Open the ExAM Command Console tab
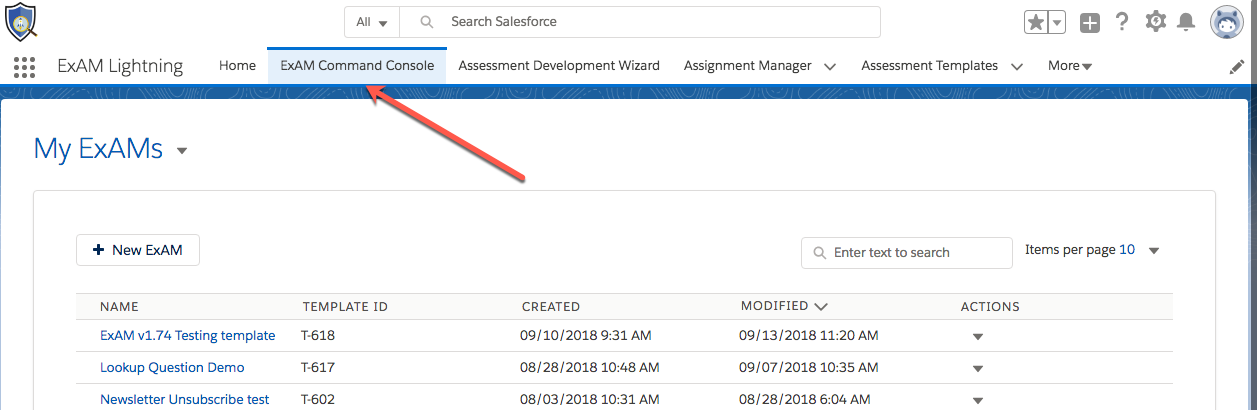The height and width of the screenshot is (410, 1257). [357, 66]
